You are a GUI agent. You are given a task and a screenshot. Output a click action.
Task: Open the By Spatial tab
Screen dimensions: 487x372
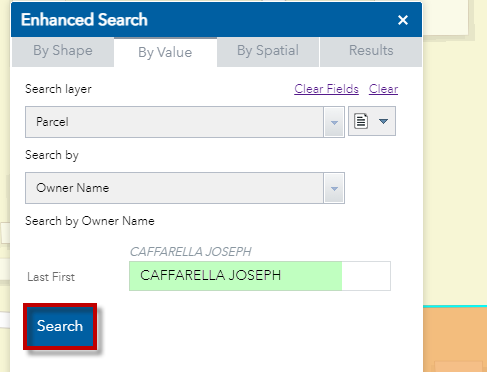[x=268, y=52]
